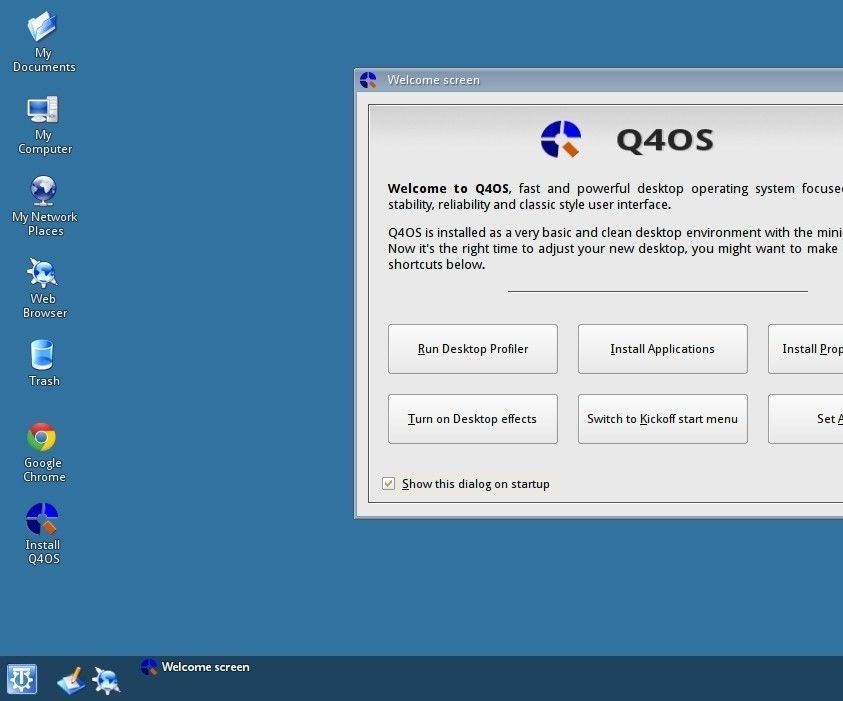Open the start menu in the taskbar
The width and height of the screenshot is (843, 701).
coord(22,679)
